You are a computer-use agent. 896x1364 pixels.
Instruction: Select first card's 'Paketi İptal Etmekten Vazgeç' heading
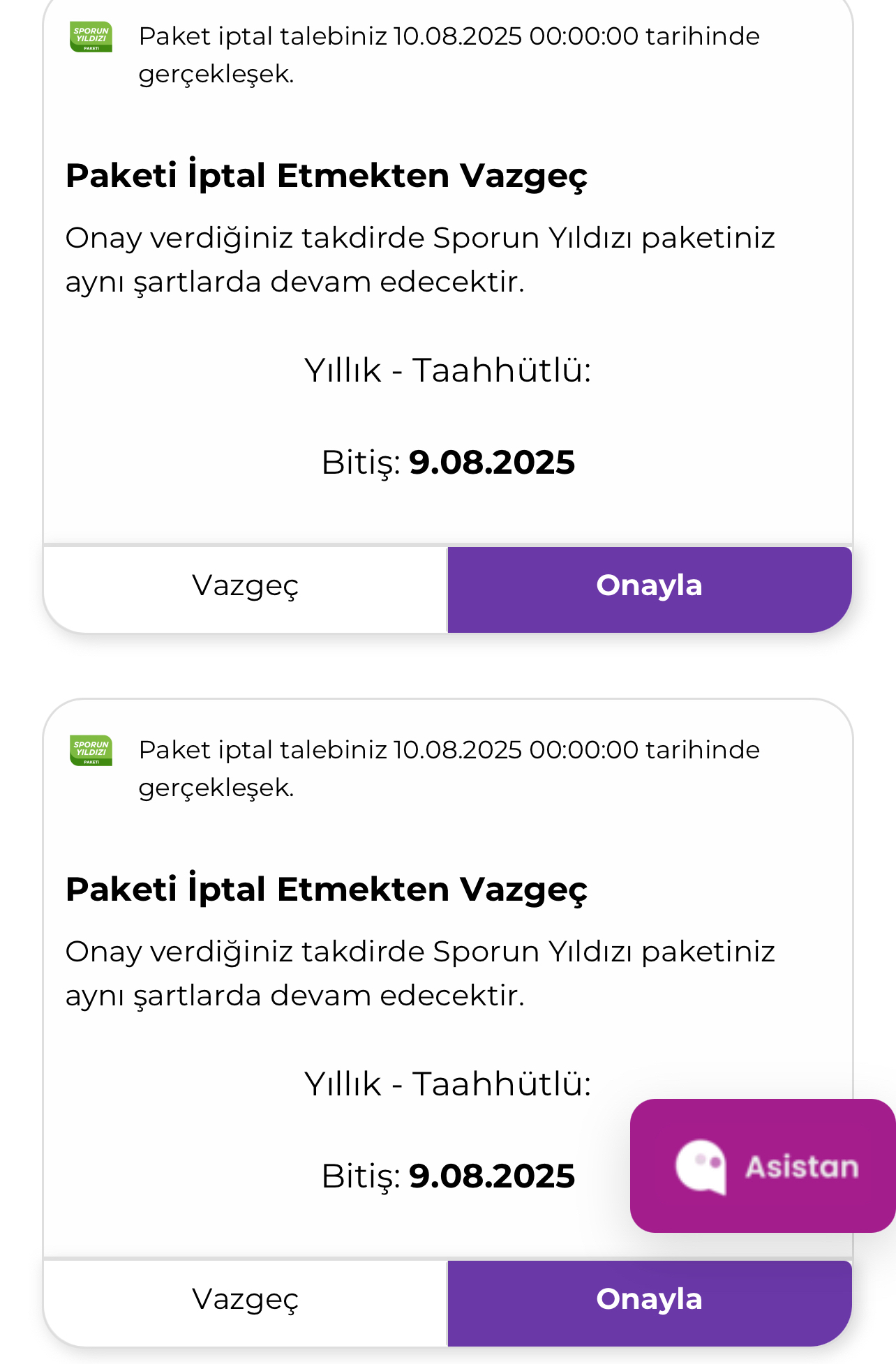tap(327, 176)
